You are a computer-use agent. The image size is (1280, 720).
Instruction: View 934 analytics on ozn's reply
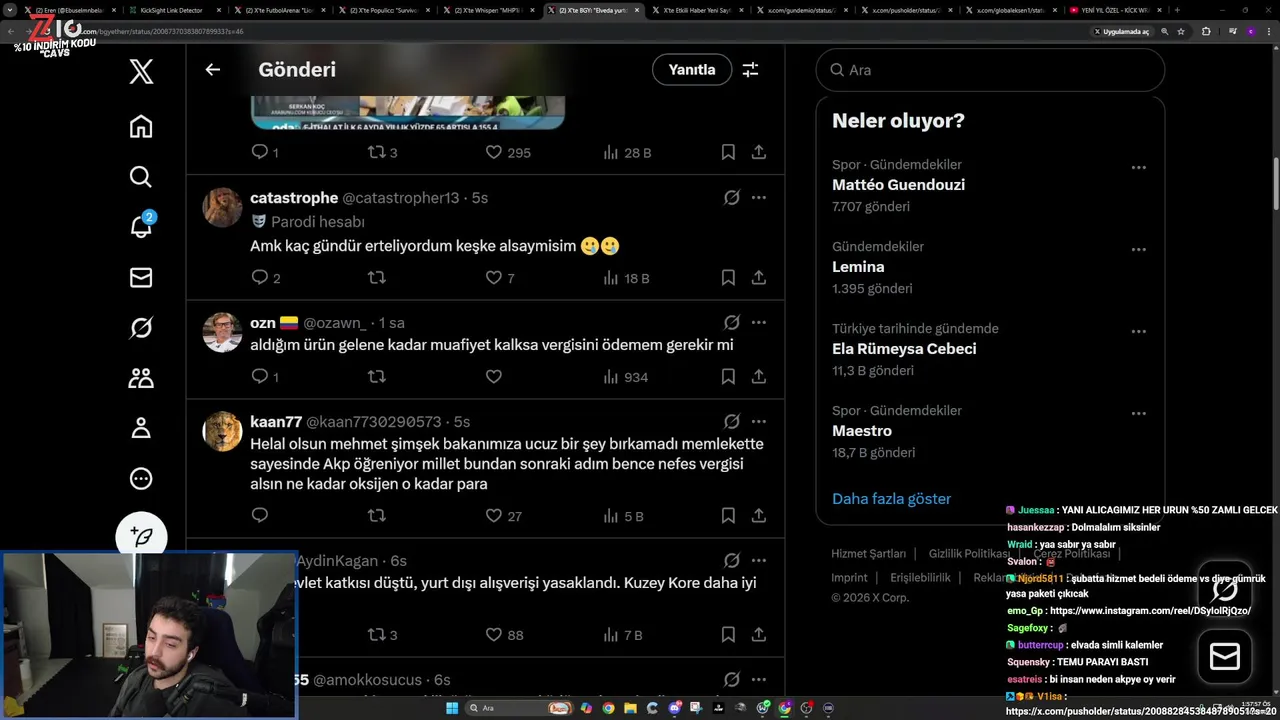tap(626, 377)
